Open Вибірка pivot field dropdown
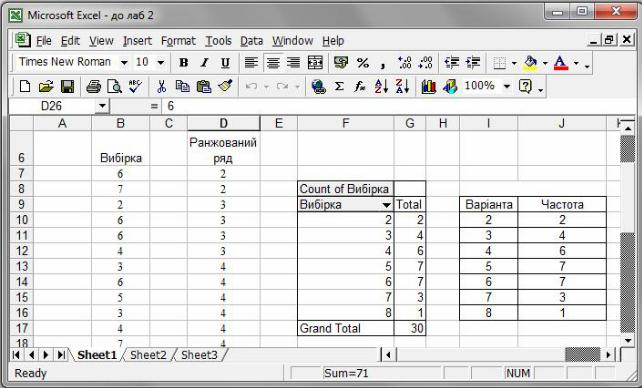 tap(386, 205)
